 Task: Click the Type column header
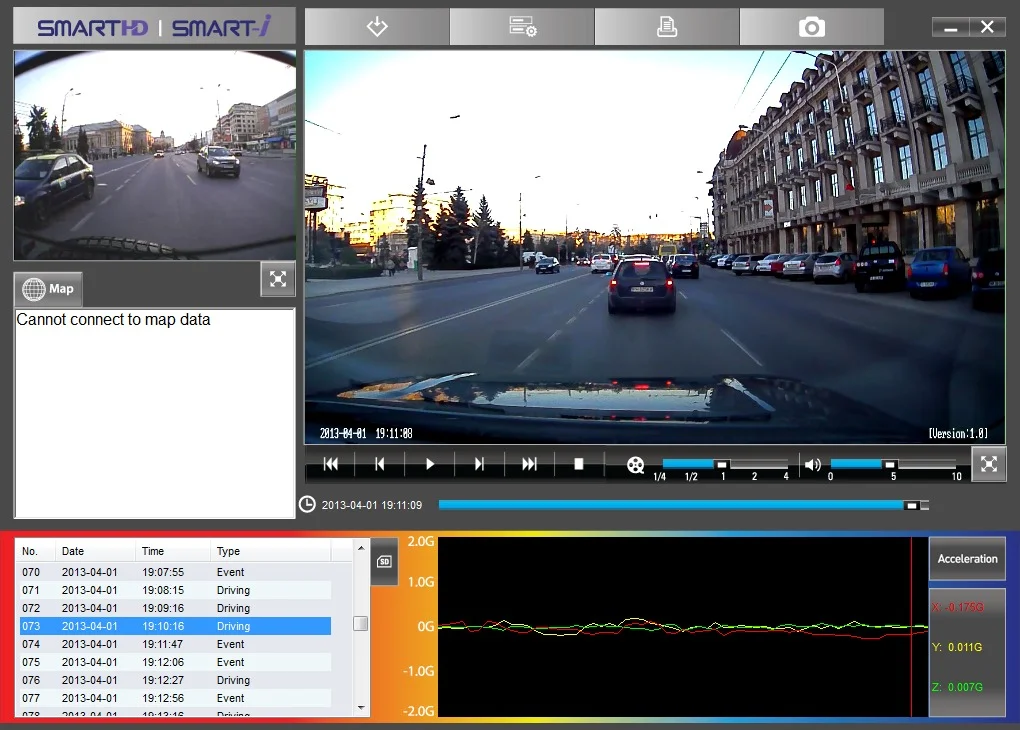pos(229,551)
